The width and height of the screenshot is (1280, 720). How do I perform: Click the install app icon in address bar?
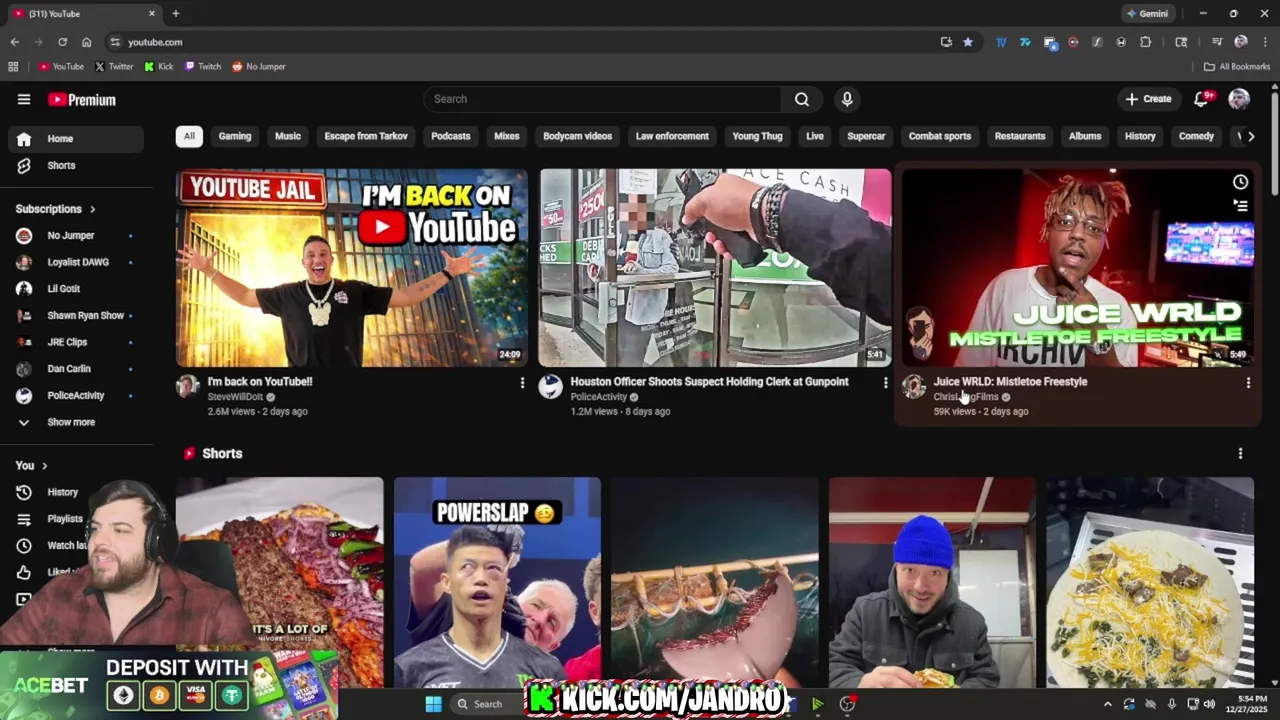[946, 42]
